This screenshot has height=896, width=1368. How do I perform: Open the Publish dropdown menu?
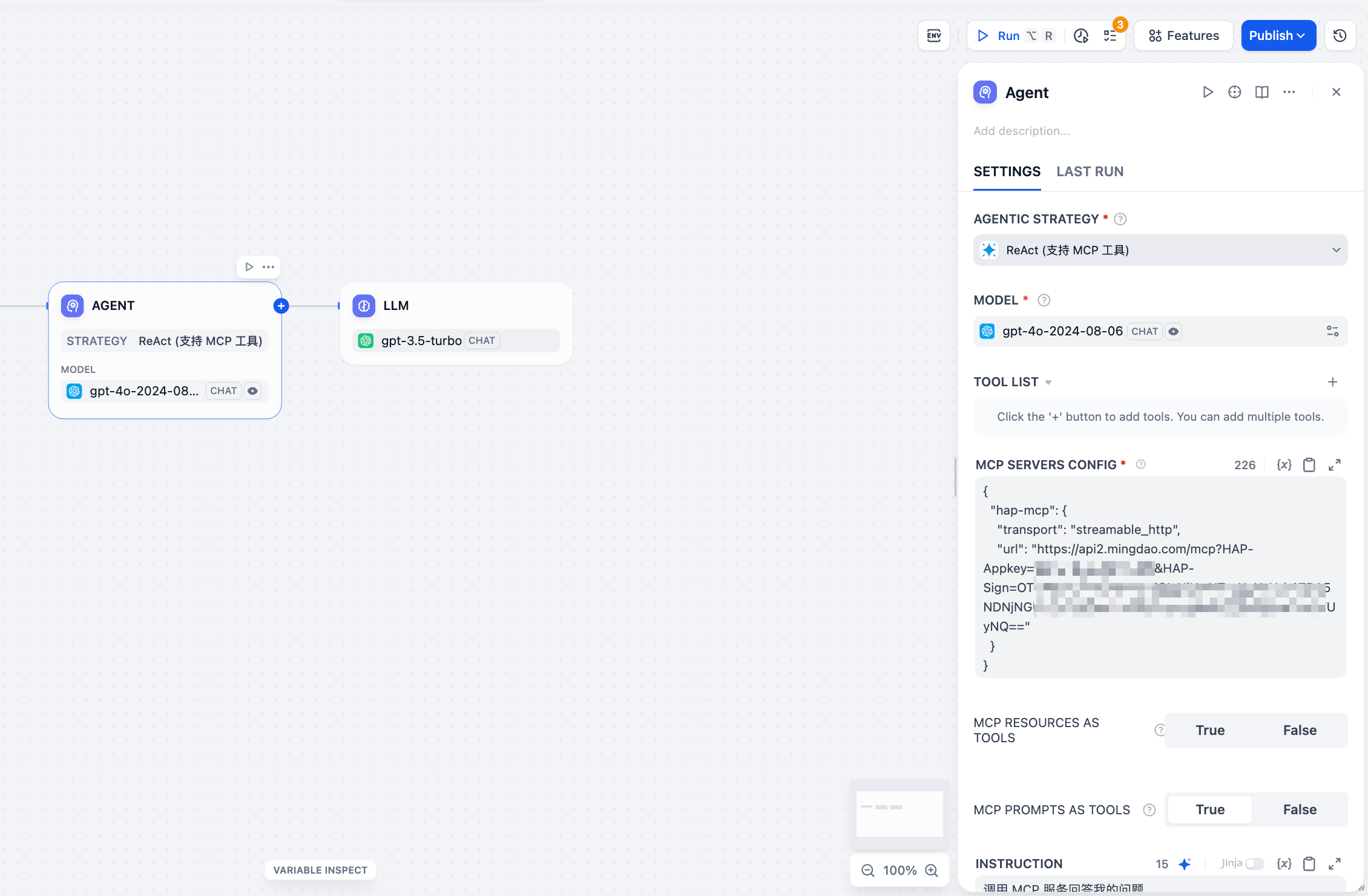1278,36
